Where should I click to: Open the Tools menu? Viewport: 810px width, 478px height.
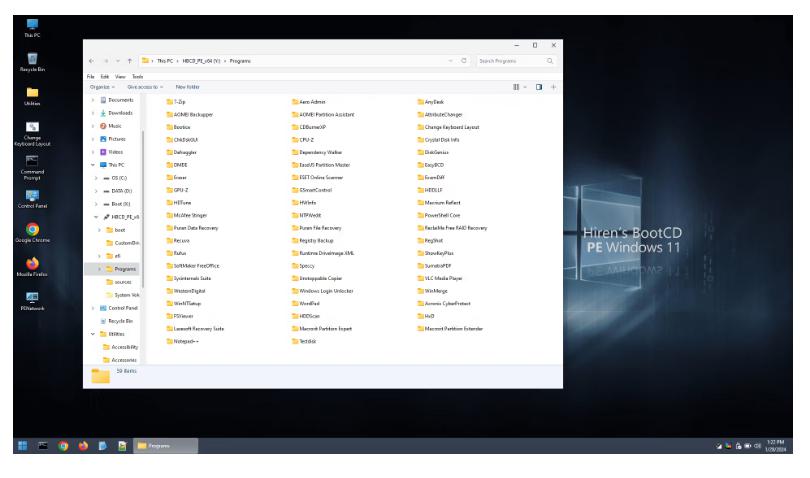pyautogui.click(x=137, y=76)
